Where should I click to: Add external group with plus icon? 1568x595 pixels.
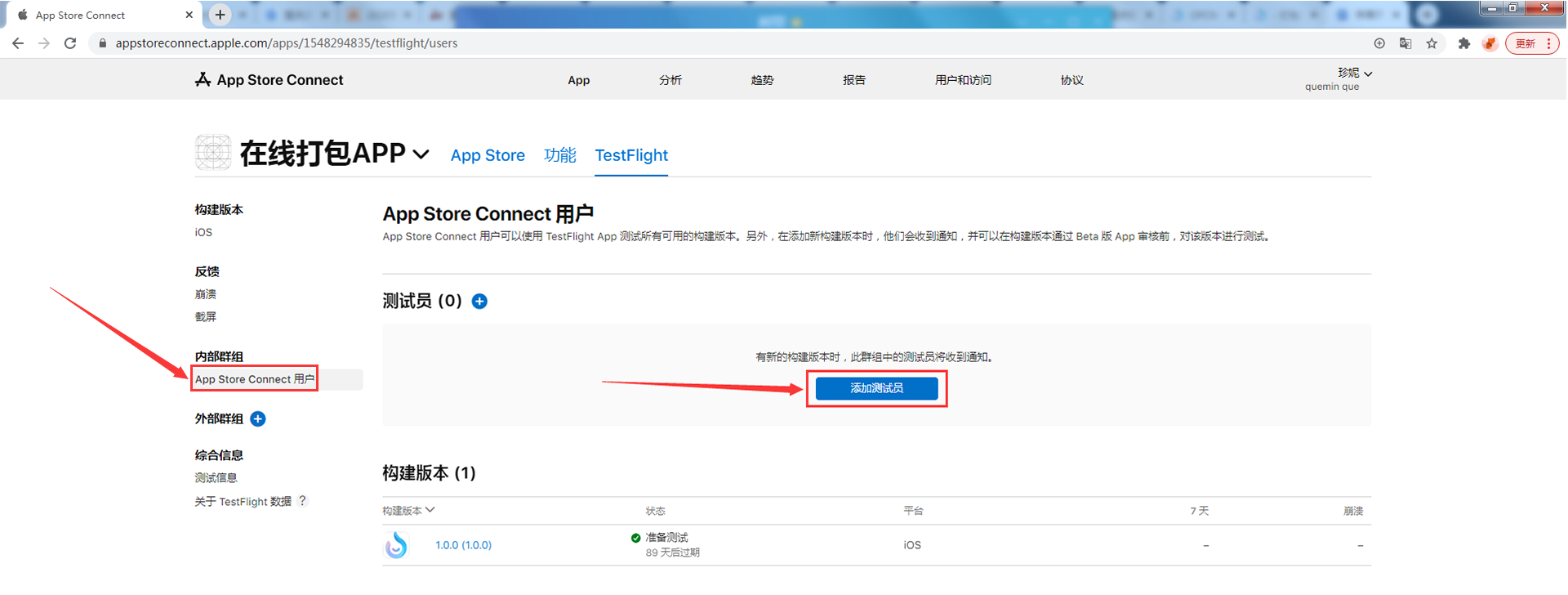pyautogui.click(x=258, y=418)
